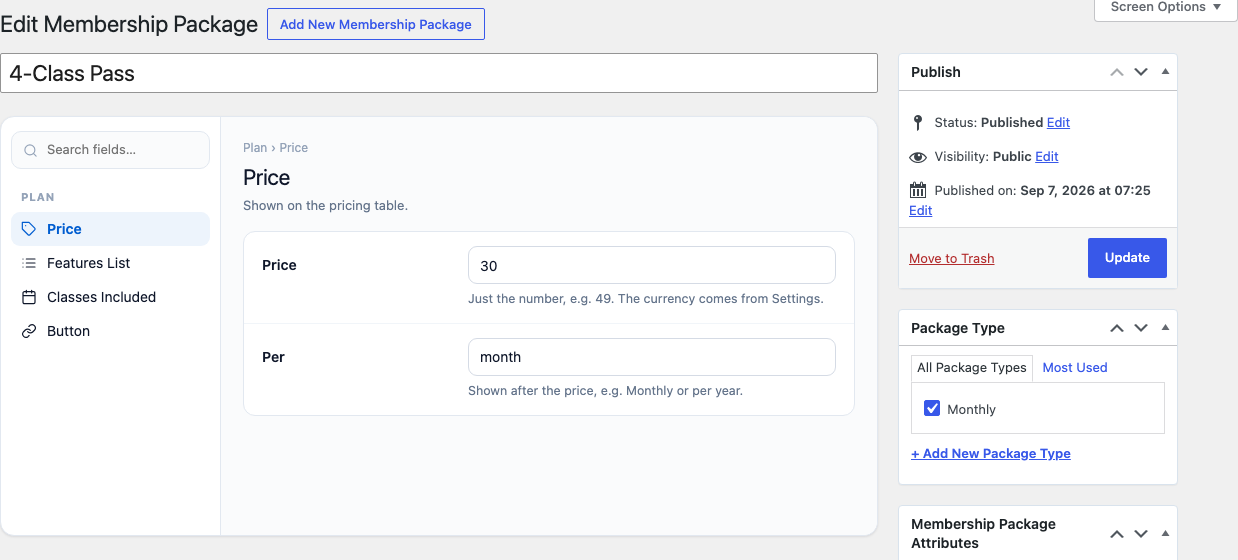Move Package Type box up

[x=1117, y=328]
